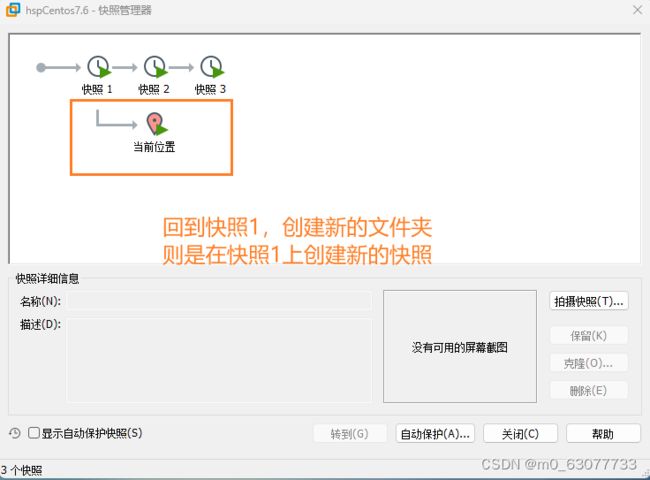Focus the 描述(D) text area
The width and height of the screenshot is (650, 480).
[219, 360]
